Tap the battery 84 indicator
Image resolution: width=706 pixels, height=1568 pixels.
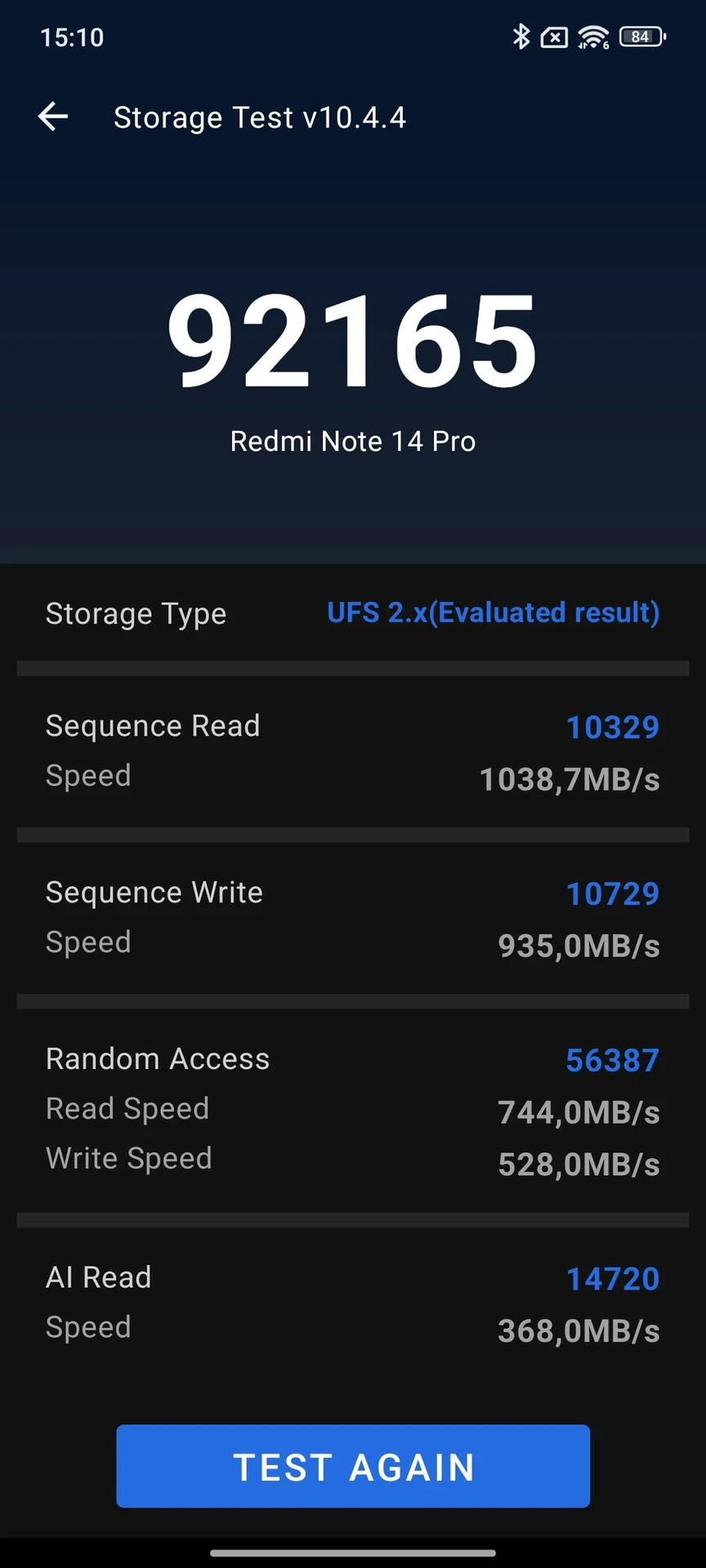643,37
